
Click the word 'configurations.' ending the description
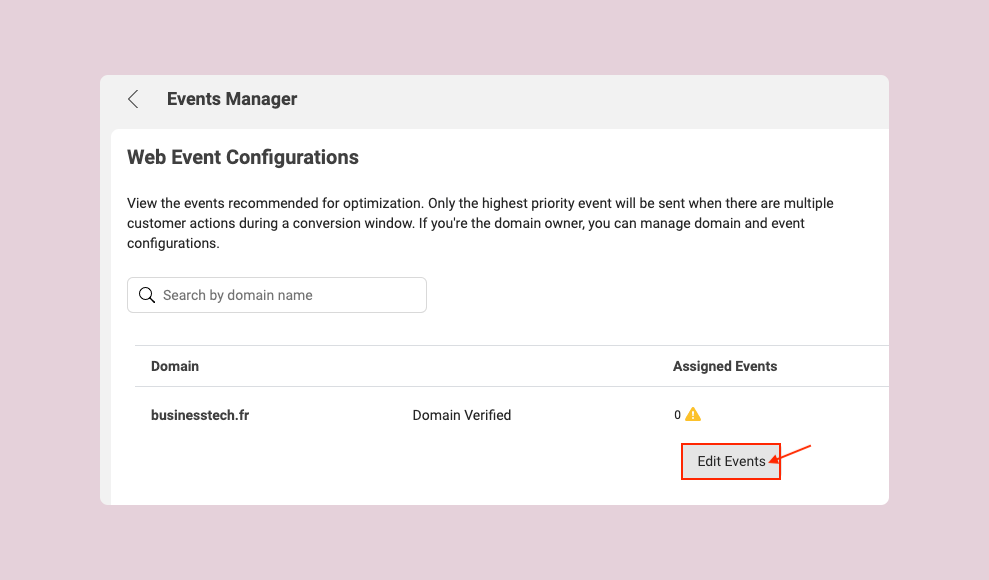pos(173,243)
